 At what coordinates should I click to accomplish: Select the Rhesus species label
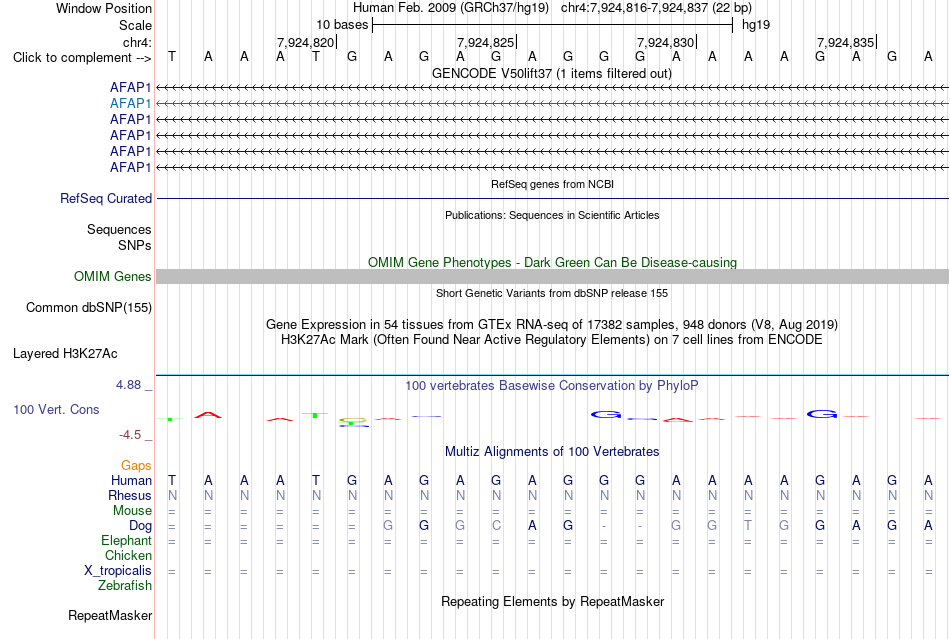[x=130, y=495]
